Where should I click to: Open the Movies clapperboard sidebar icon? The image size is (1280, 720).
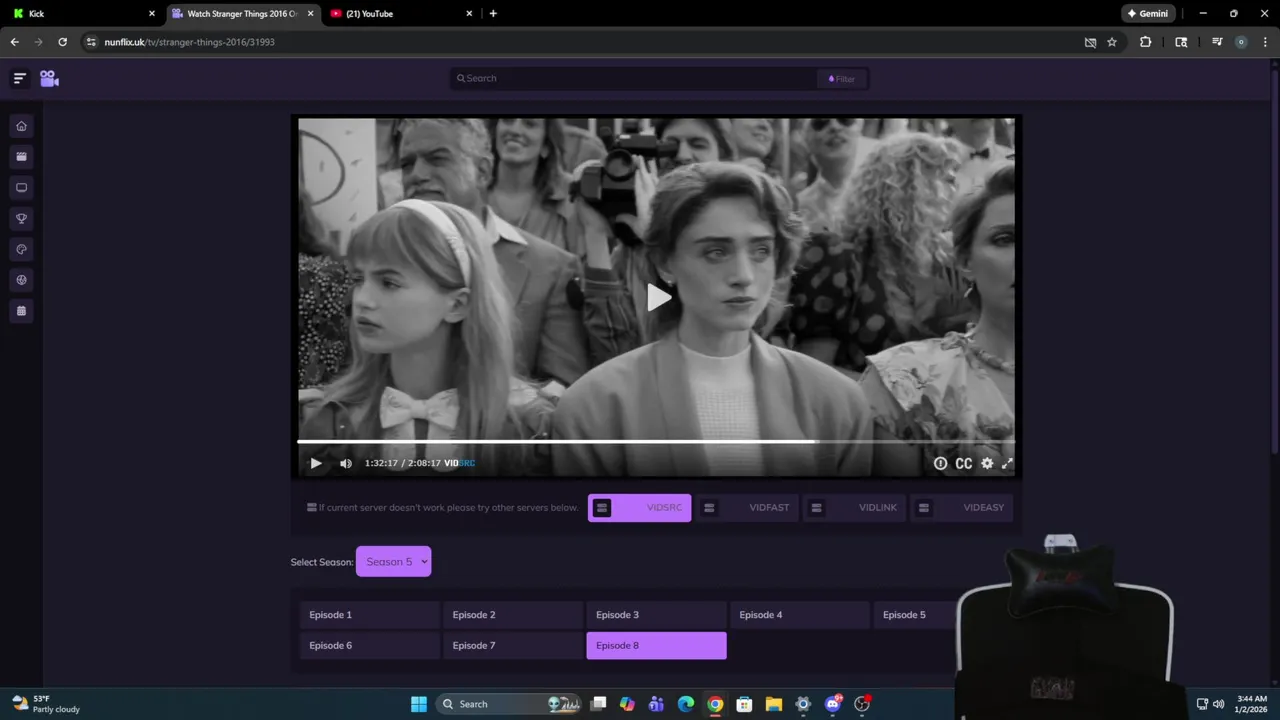[x=21, y=157]
